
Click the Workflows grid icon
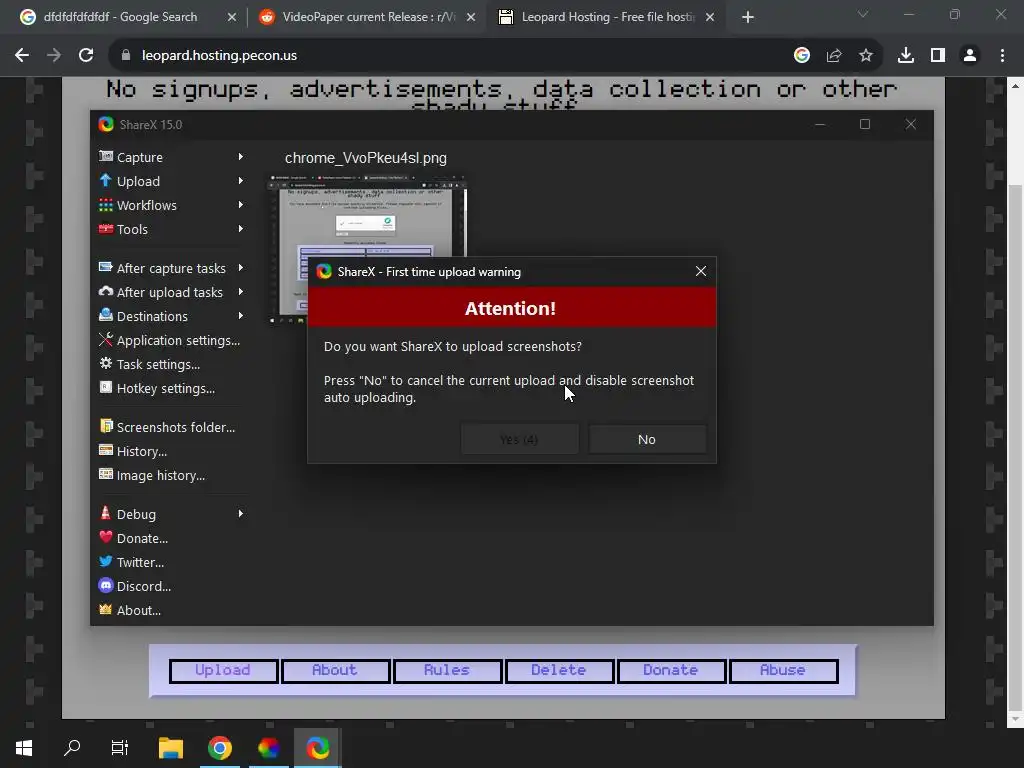pyautogui.click(x=106, y=204)
